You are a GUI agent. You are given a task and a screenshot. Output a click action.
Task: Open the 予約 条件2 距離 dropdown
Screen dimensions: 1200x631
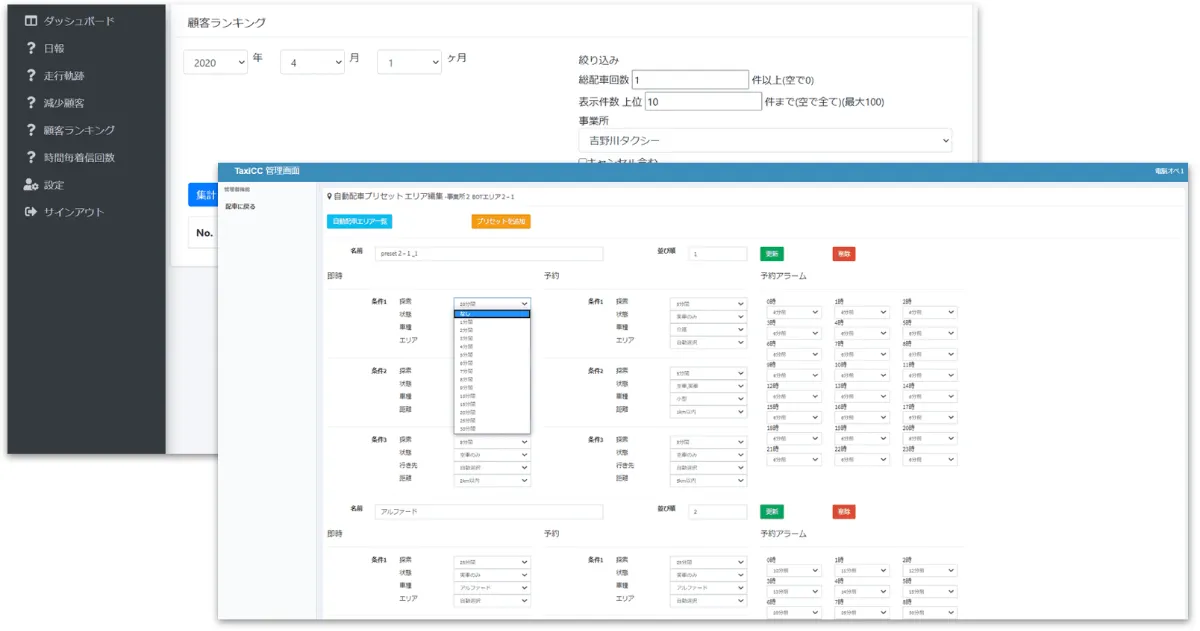tap(708, 411)
